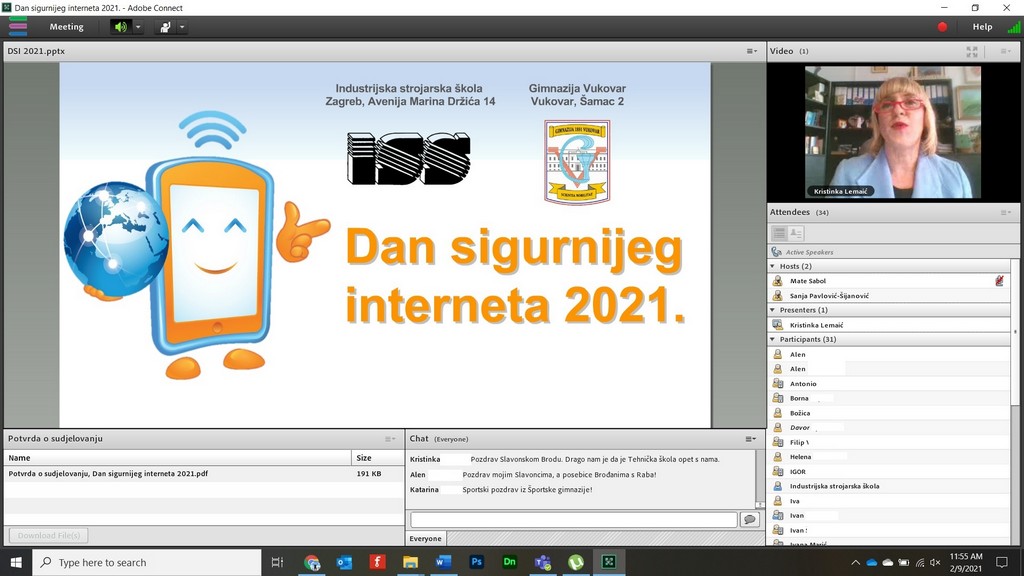Open the speaker options dropdown arrow
Viewport: 1024px width, 576px height.
click(x=138, y=27)
